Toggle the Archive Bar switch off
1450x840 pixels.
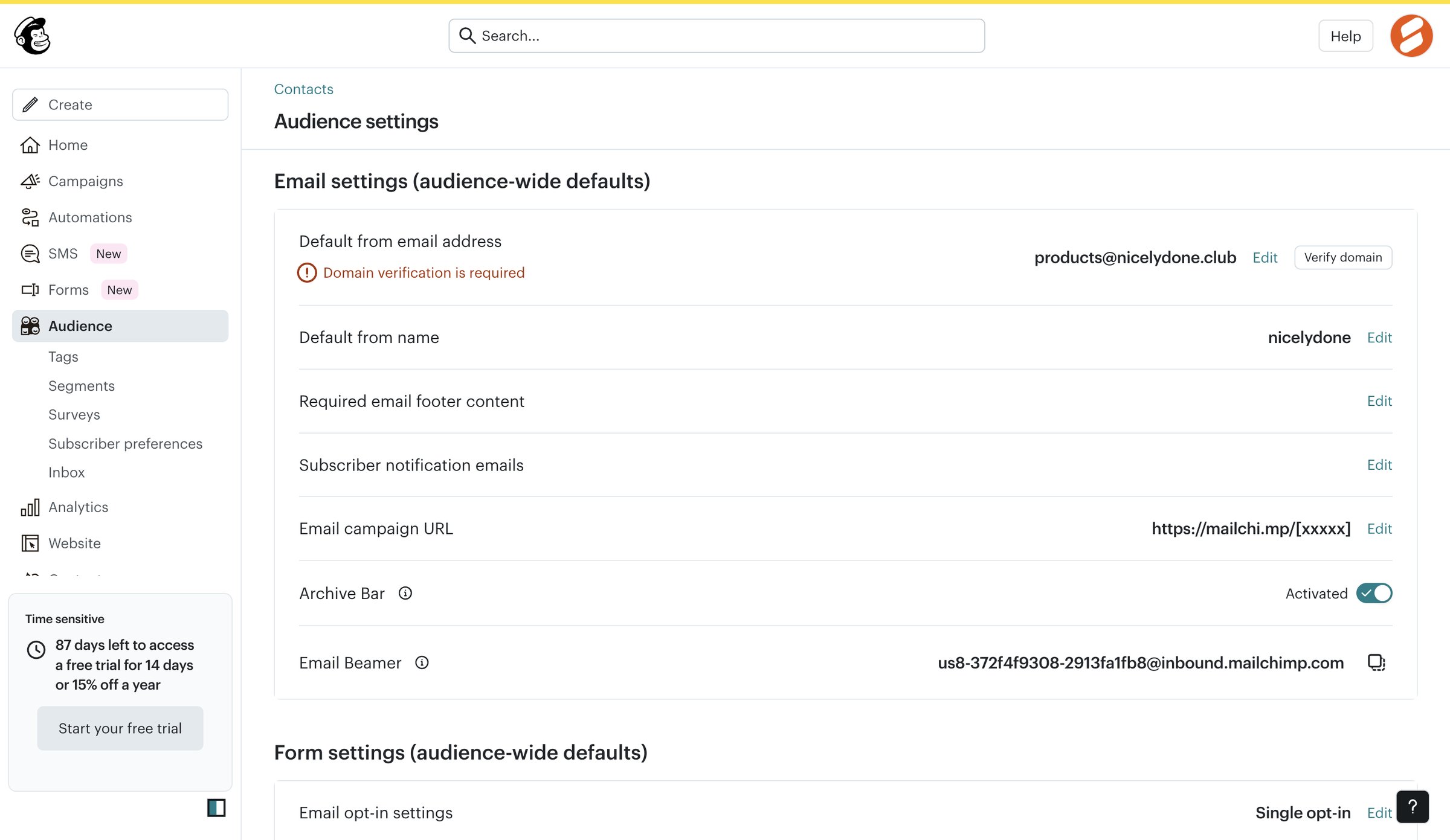tap(1374, 594)
